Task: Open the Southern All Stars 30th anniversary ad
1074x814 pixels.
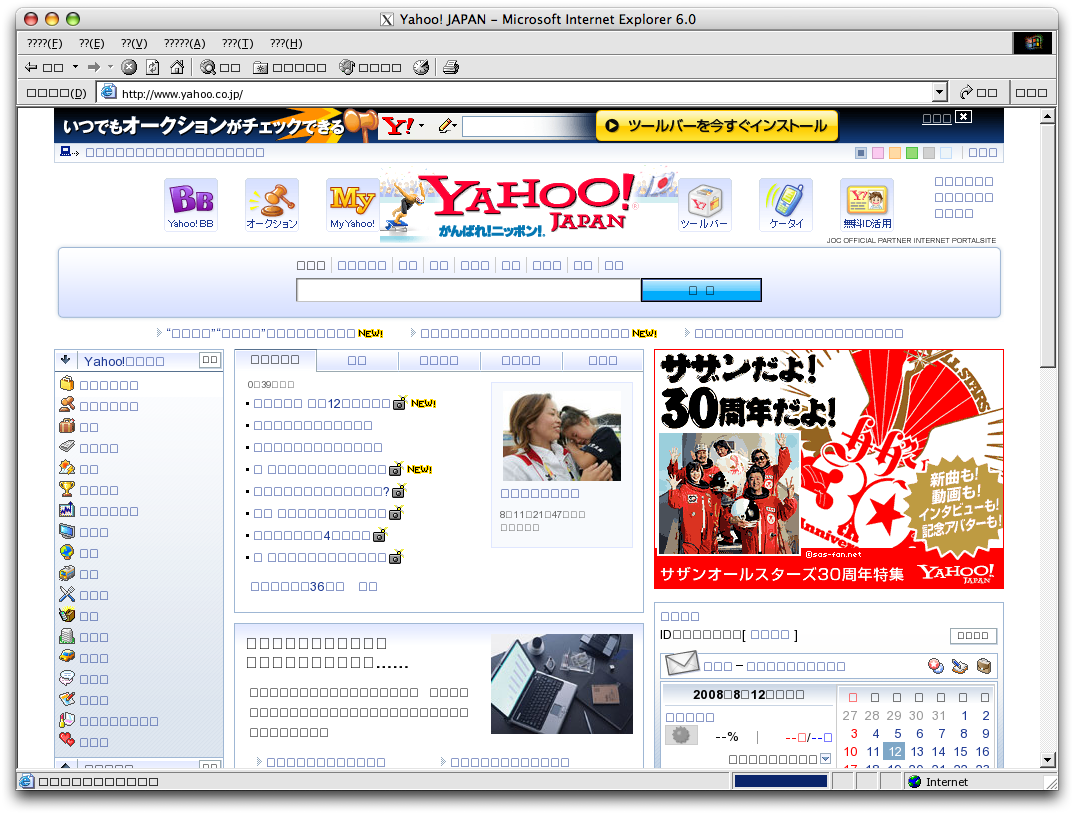Action: [829, 469]
